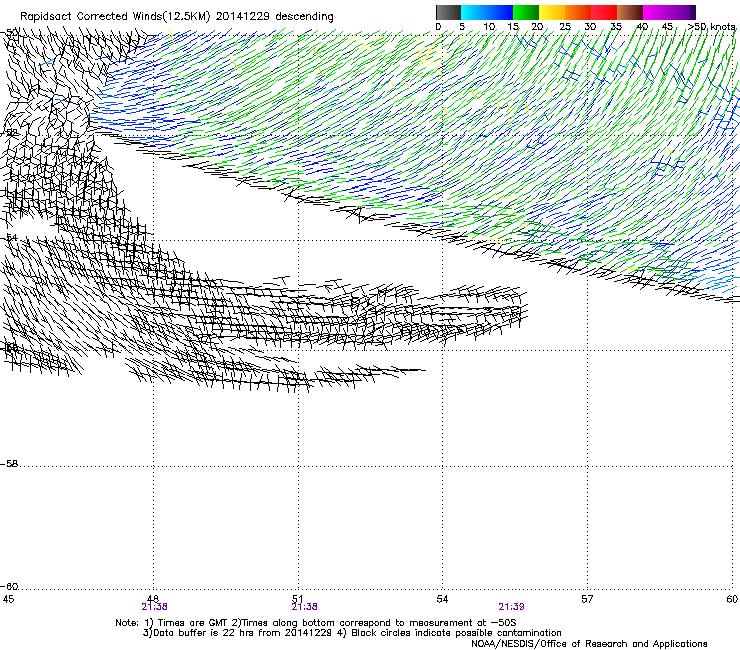Select the red 30-35 knots legend swatch
740x650 pixels.
[x=604, y=12]
